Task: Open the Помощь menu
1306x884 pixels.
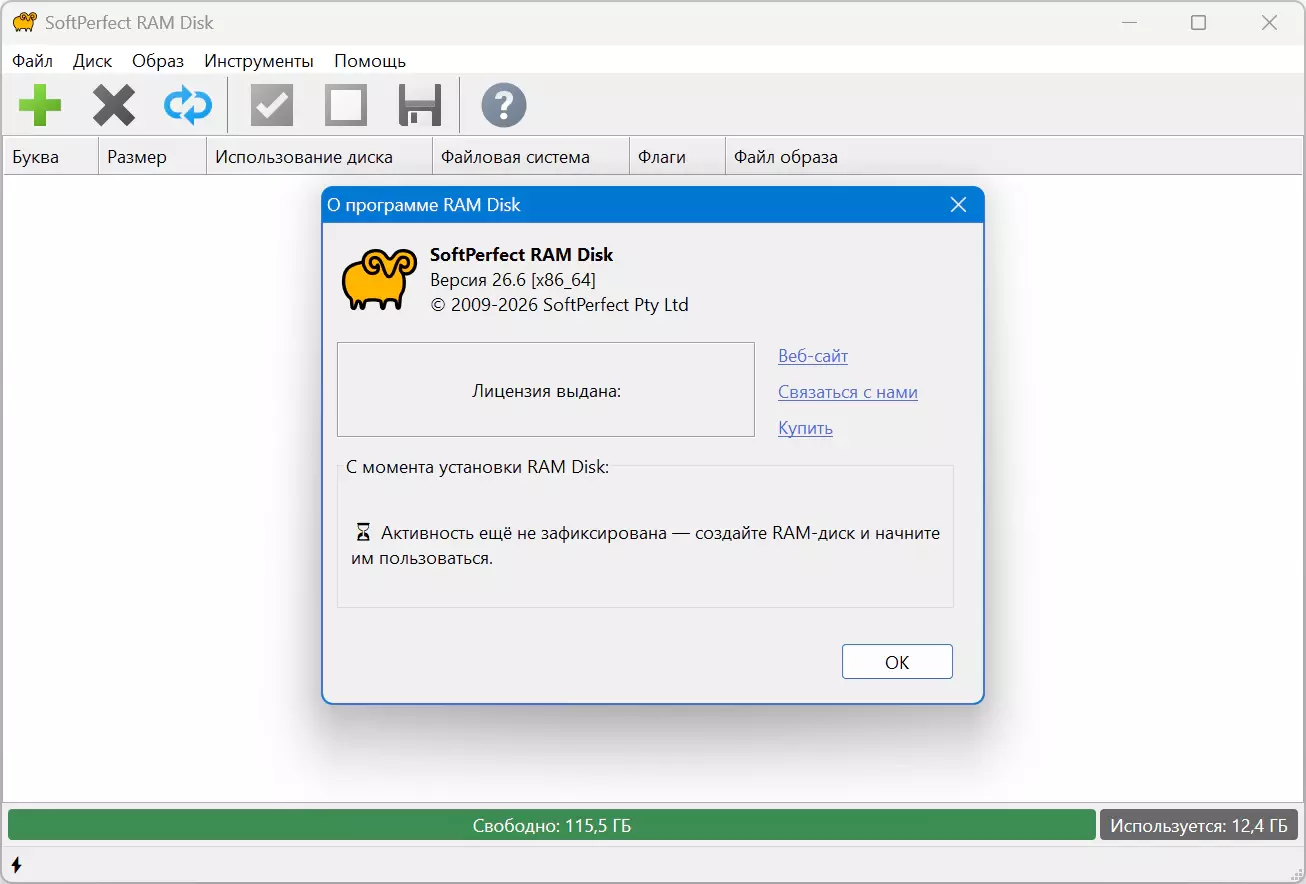Action: 370,61
